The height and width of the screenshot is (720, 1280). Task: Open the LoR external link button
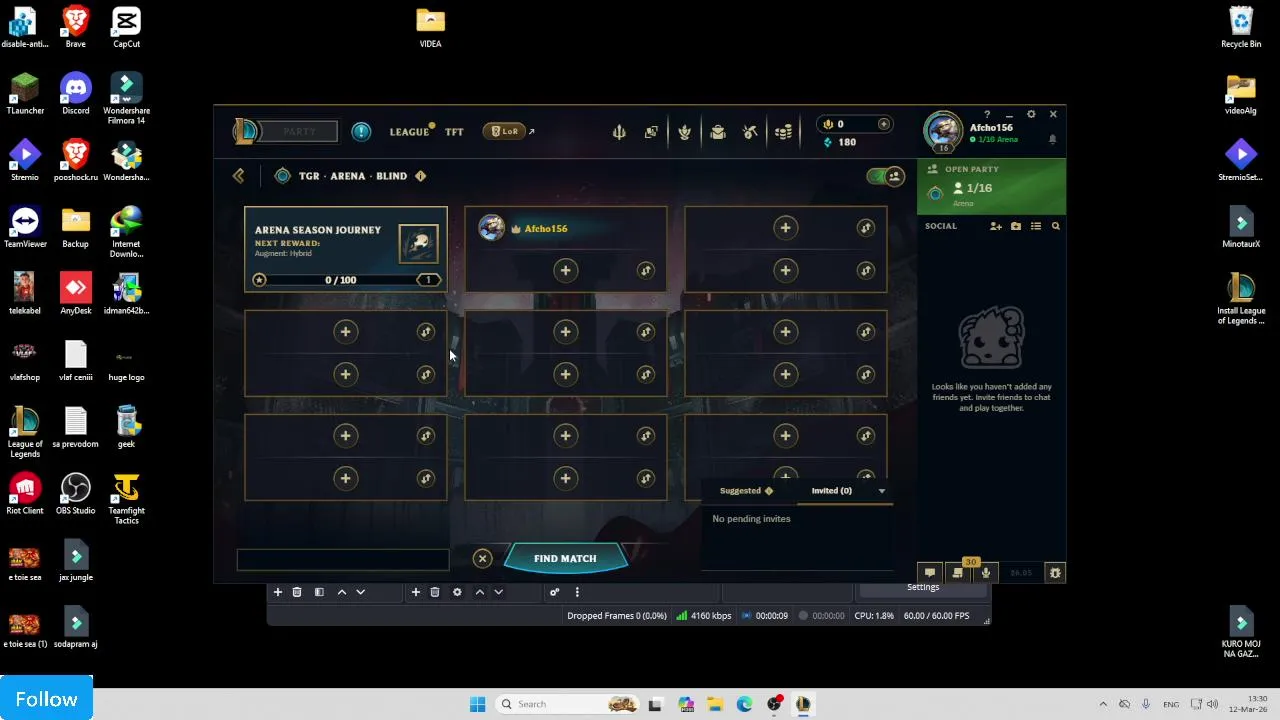(509, 131)
